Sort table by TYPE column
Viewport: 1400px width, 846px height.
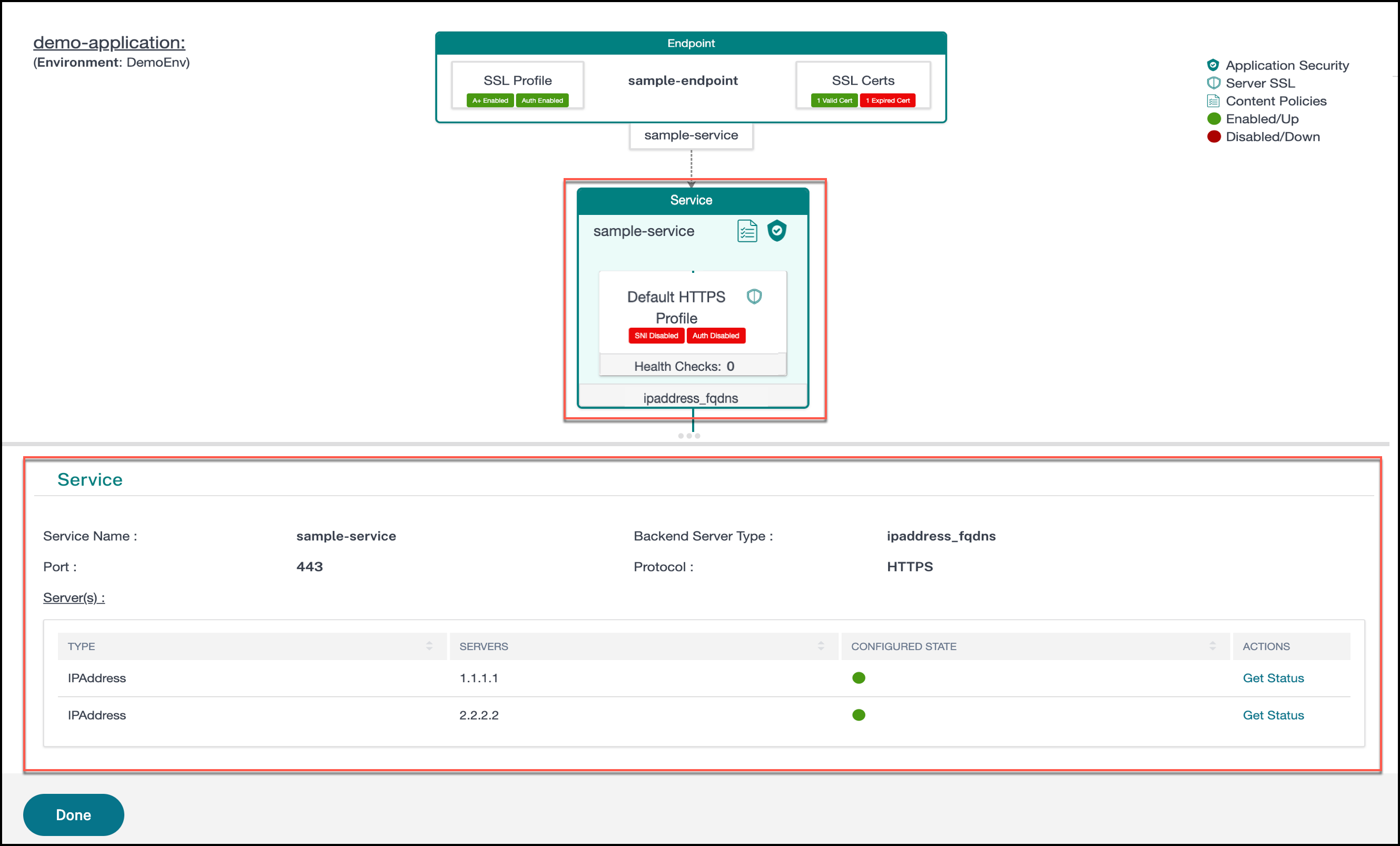point(429,646)
